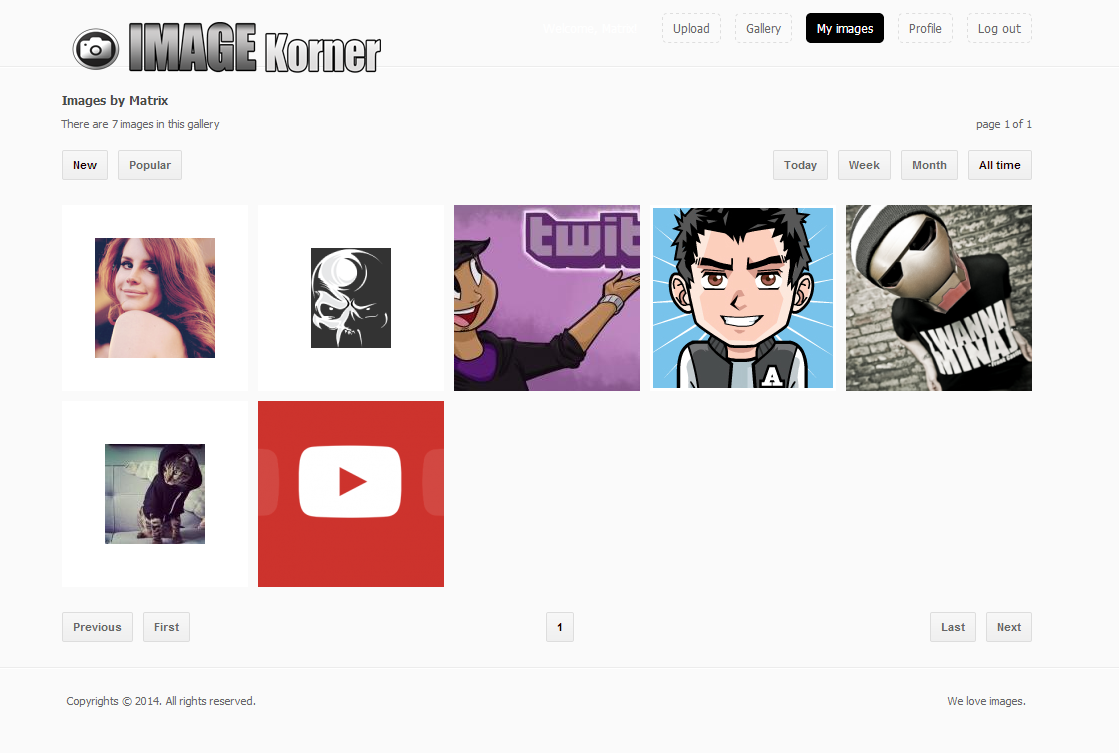Open the red-haired woman portrait thumbnail
Viewport: 1119px width, 753px height.
(x=155, y=298)
